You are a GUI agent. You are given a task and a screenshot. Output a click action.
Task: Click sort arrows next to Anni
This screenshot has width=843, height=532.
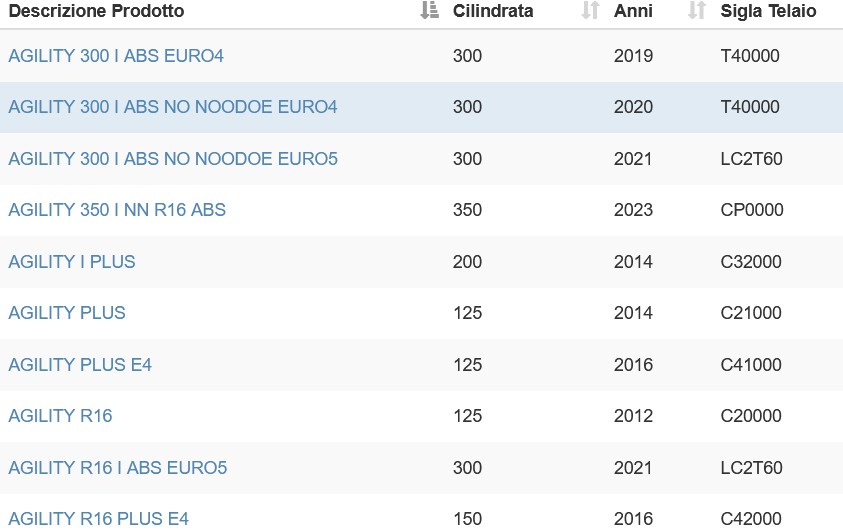pos(697,10)
